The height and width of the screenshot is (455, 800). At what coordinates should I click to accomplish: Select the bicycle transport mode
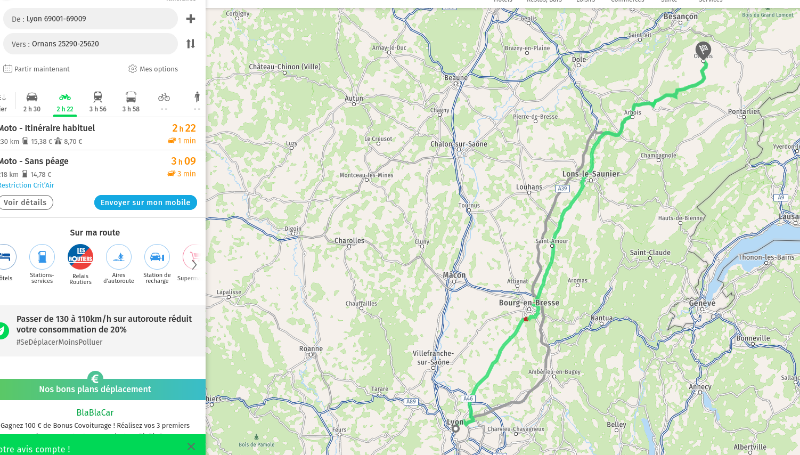click(x=164, y=102)
